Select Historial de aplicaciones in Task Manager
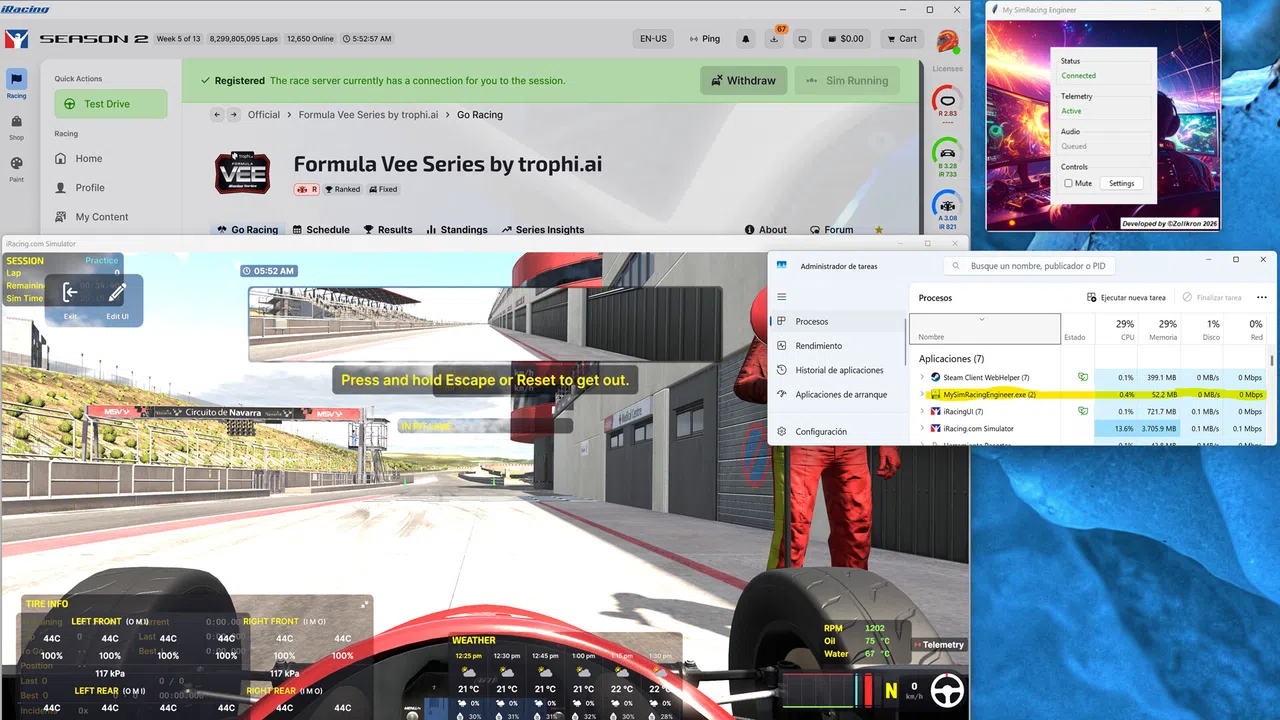This screenshot has height=720, width=1280. (838, 370)
